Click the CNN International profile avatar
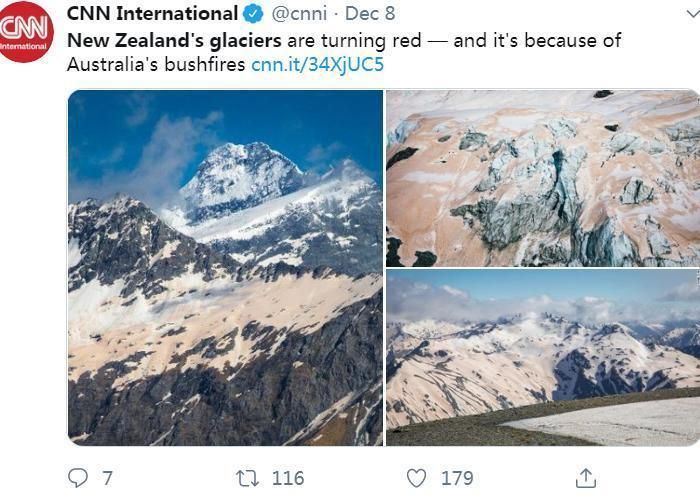700x503 pixels. point(24,31)
